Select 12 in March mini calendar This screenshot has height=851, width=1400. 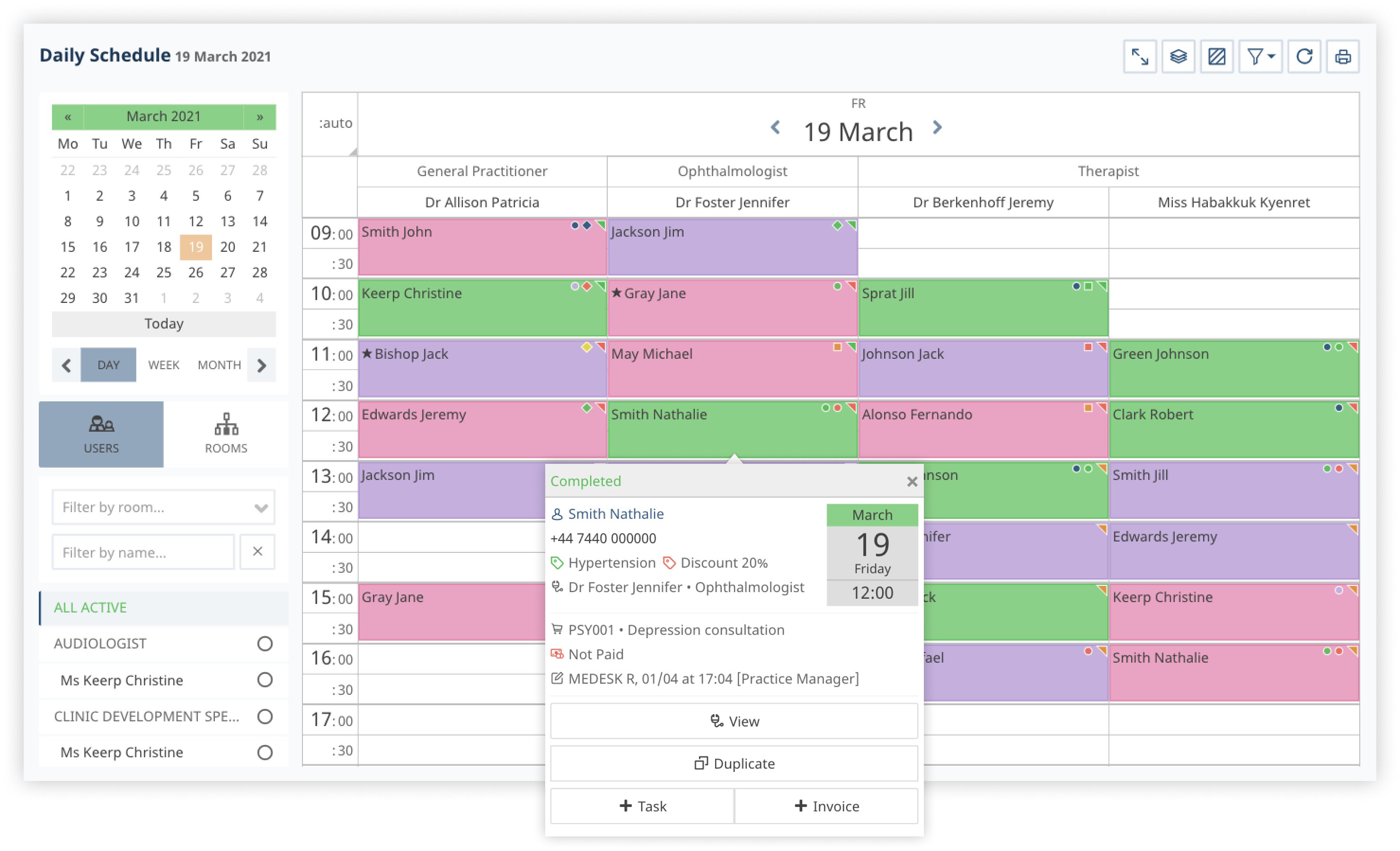195,222
